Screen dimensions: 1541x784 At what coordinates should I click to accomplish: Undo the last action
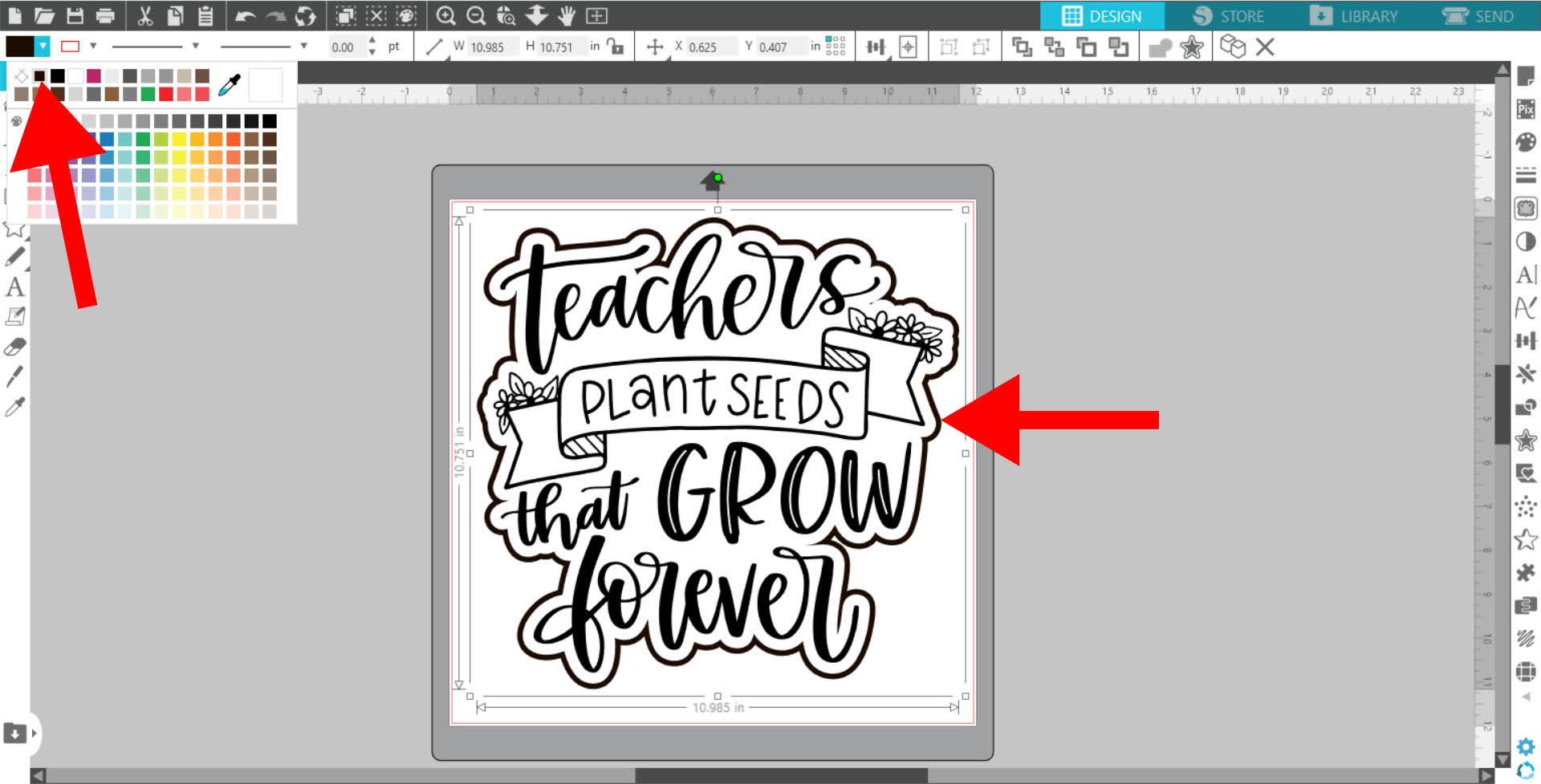pos(245,14)
